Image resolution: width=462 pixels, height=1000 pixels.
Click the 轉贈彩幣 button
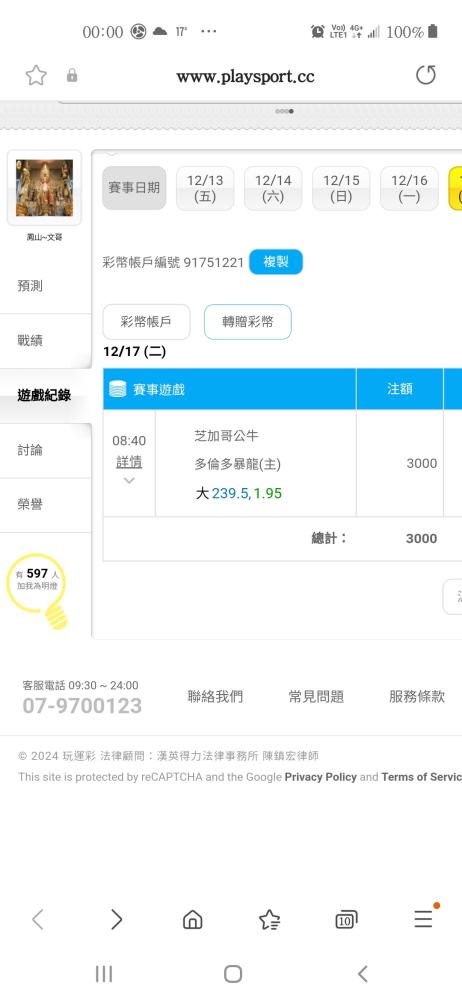(248, 322)
